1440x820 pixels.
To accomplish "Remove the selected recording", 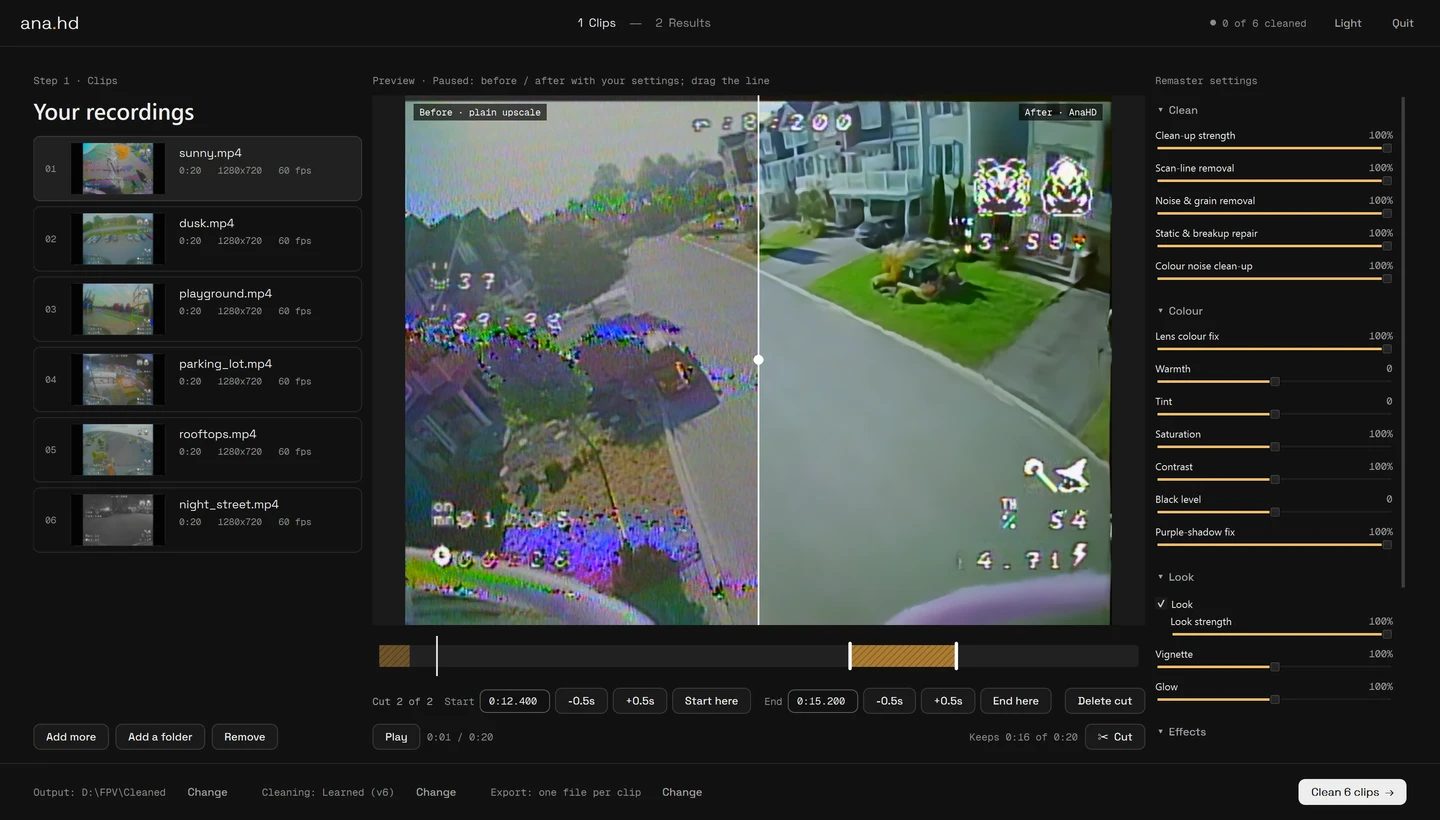I will tap(245, 737).
